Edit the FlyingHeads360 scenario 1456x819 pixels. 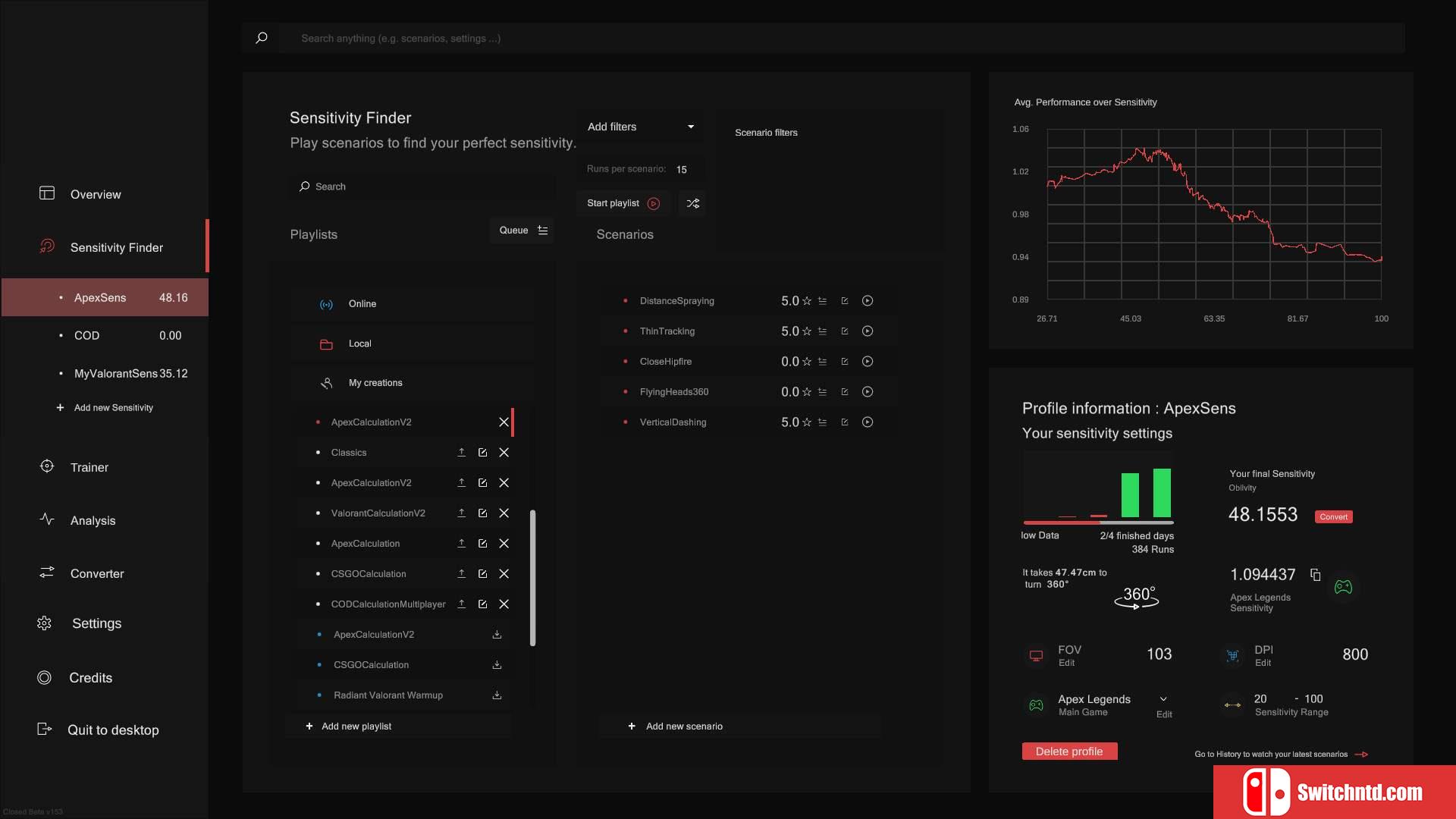click(844, 392)
